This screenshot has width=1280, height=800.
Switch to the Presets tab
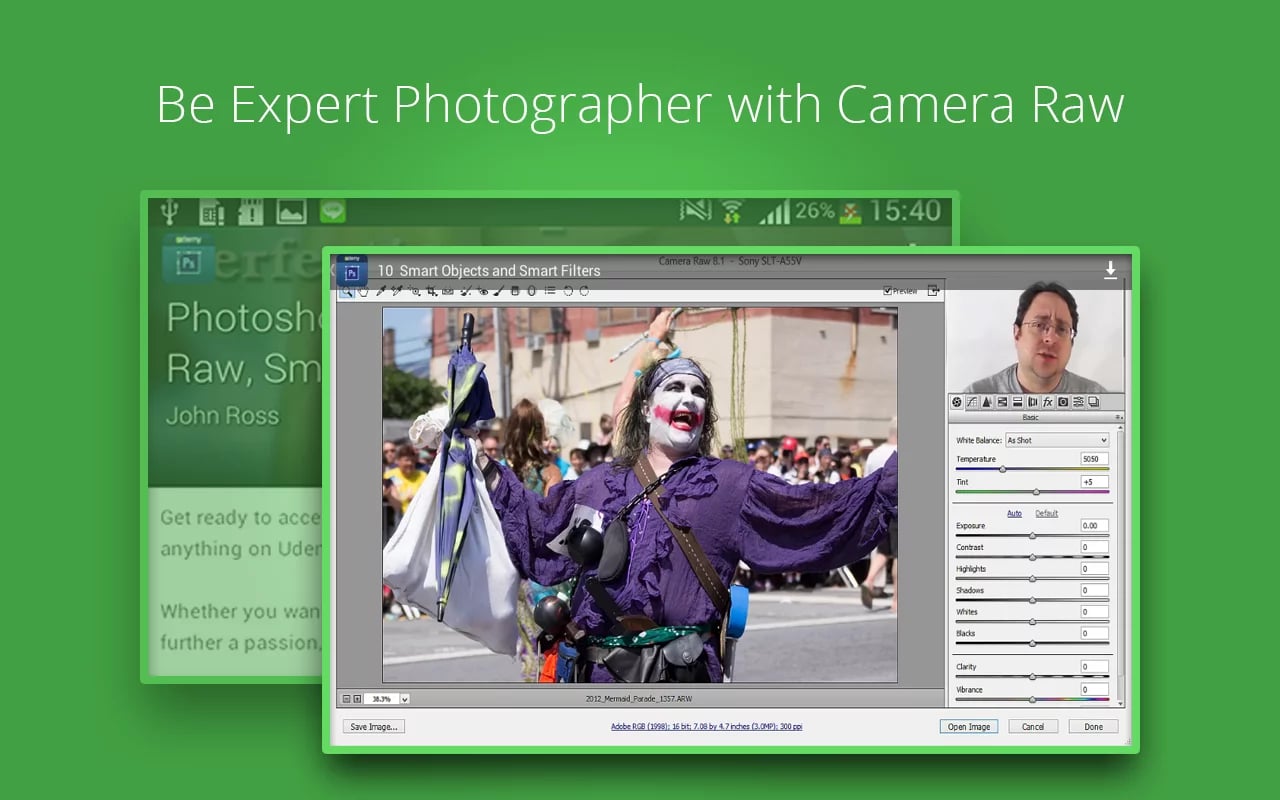(x=1078, y=402)
